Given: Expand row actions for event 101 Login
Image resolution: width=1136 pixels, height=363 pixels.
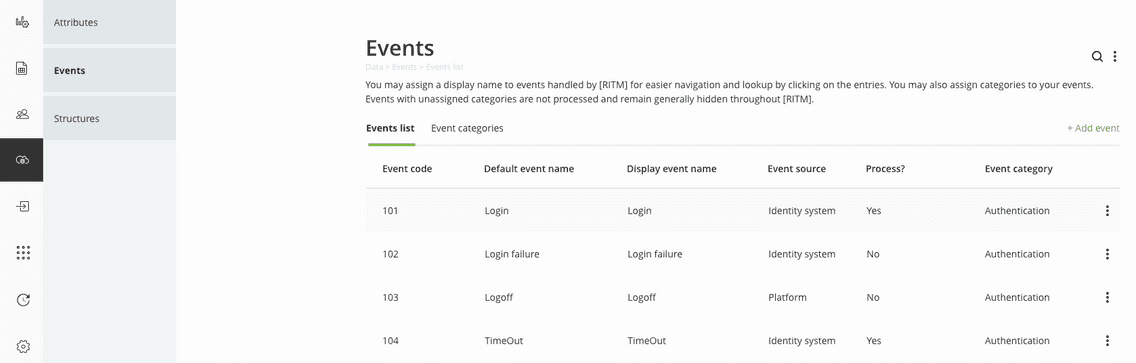Looking at the screenshot, I should (1107, 211).
